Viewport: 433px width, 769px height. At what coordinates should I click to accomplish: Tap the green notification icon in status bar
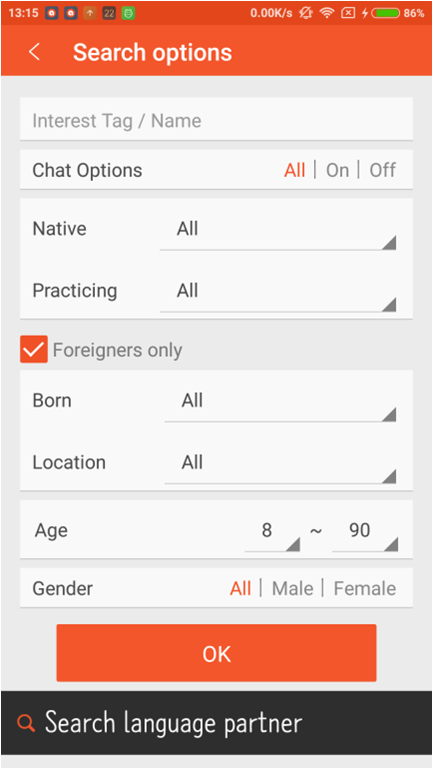point(128,13)
